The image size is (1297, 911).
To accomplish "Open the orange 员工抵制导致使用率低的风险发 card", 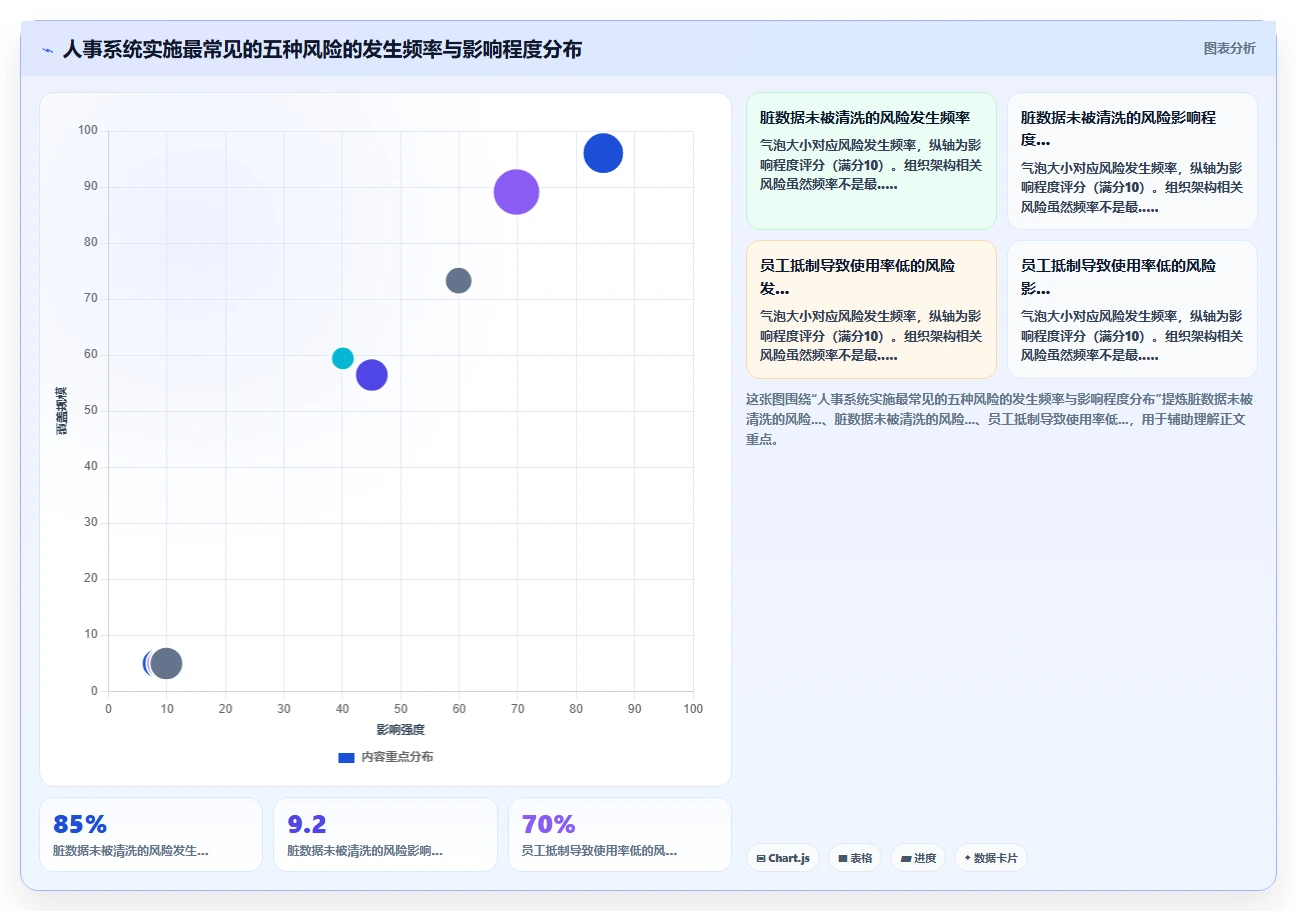I will coord(871,309).
